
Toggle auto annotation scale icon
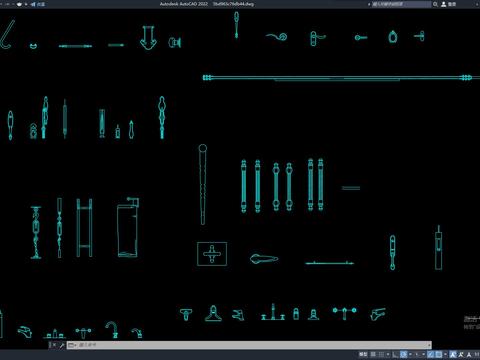click(x=461, y=354)
